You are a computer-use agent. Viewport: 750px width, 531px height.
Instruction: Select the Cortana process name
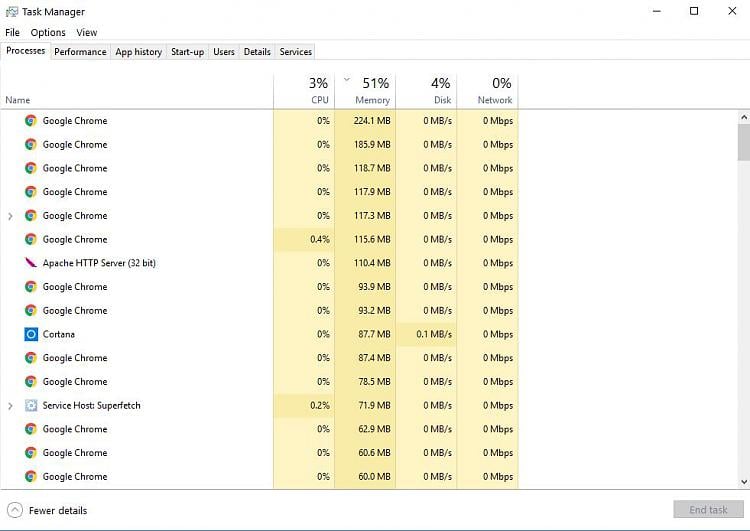[x=58, y=334]
